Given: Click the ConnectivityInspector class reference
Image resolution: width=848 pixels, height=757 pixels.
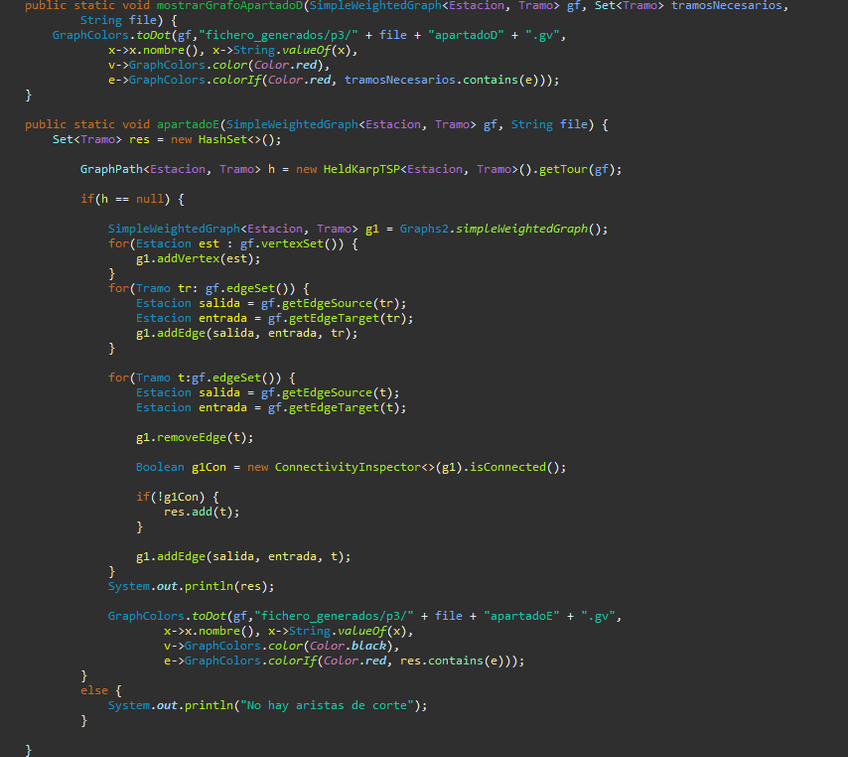Looking at the screenshot, I should click(339, 467).
